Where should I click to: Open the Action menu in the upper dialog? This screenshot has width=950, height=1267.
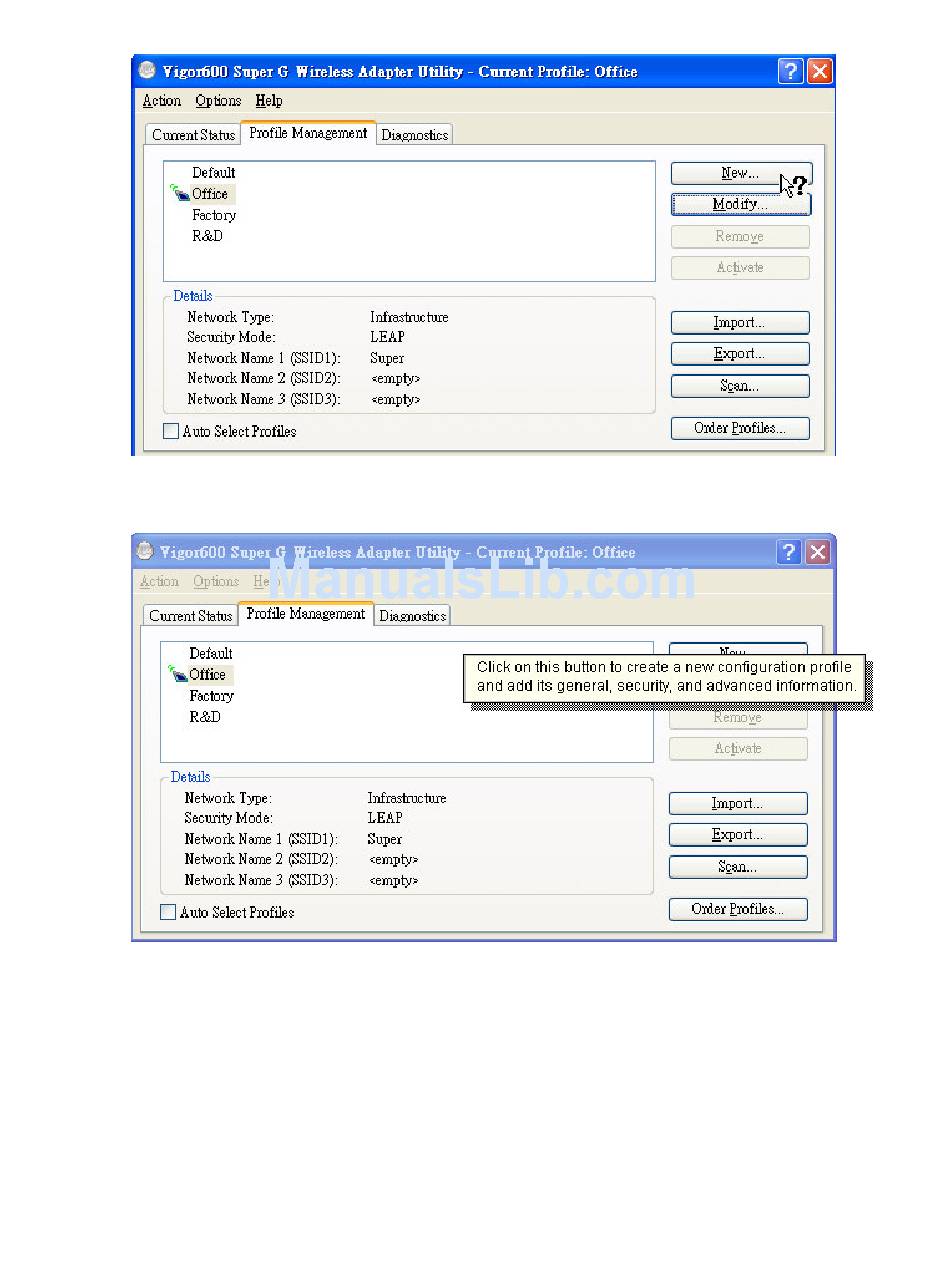click(162, 100)
